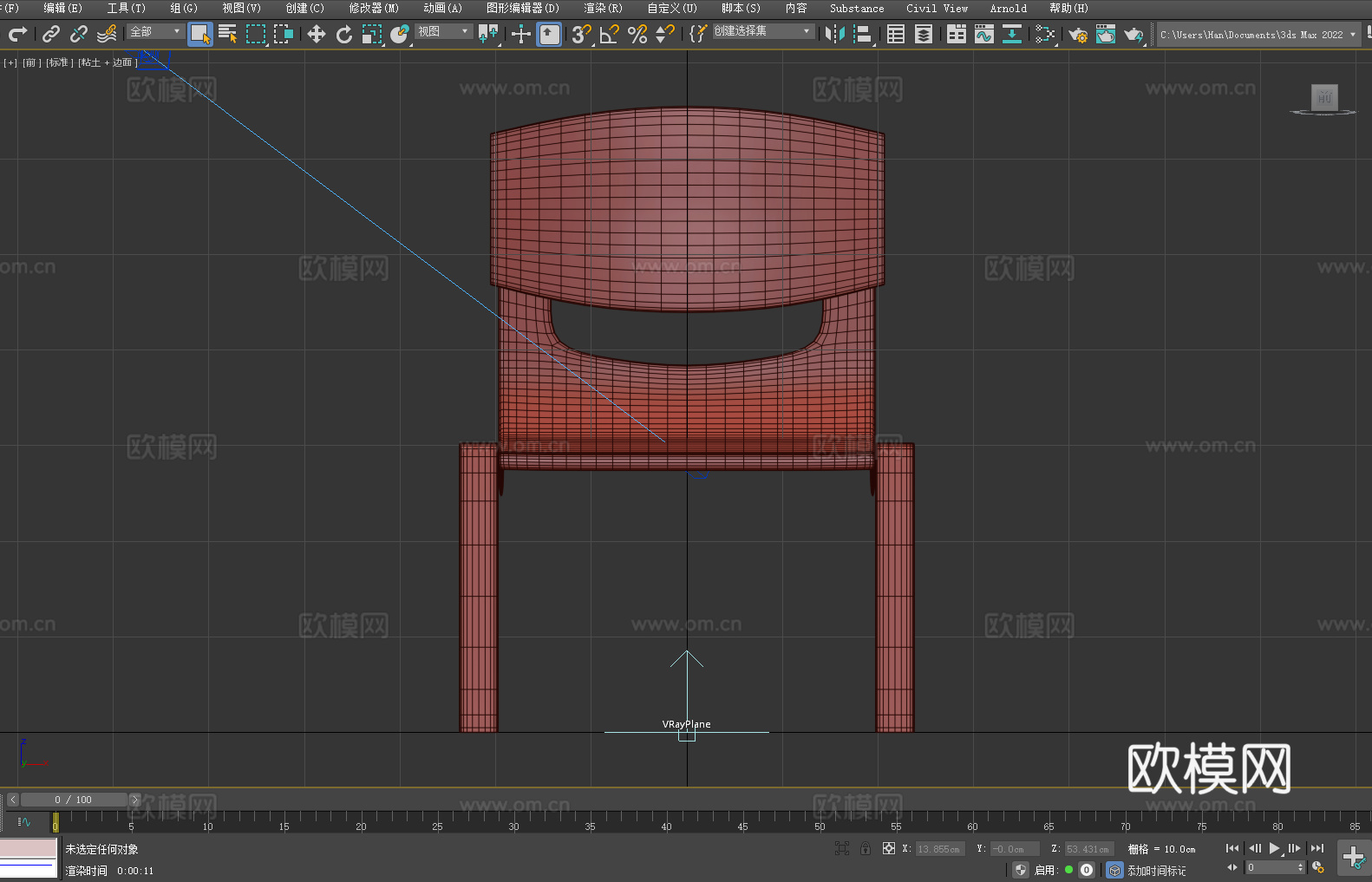Select the Move tool
The height and width of the screenshot is (882, 1372).
click(x=317, y=34)
